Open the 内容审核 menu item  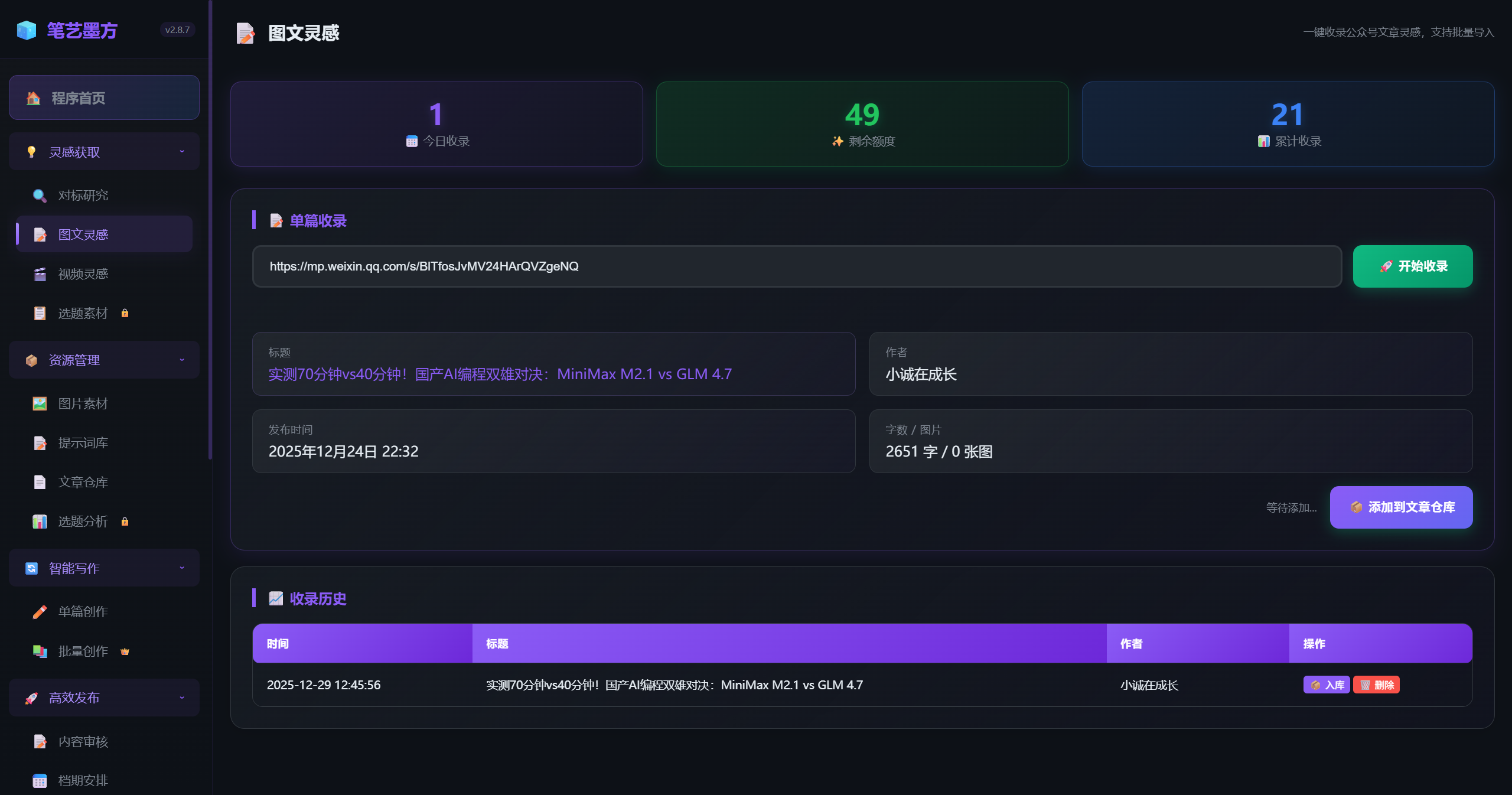(83, 741)
